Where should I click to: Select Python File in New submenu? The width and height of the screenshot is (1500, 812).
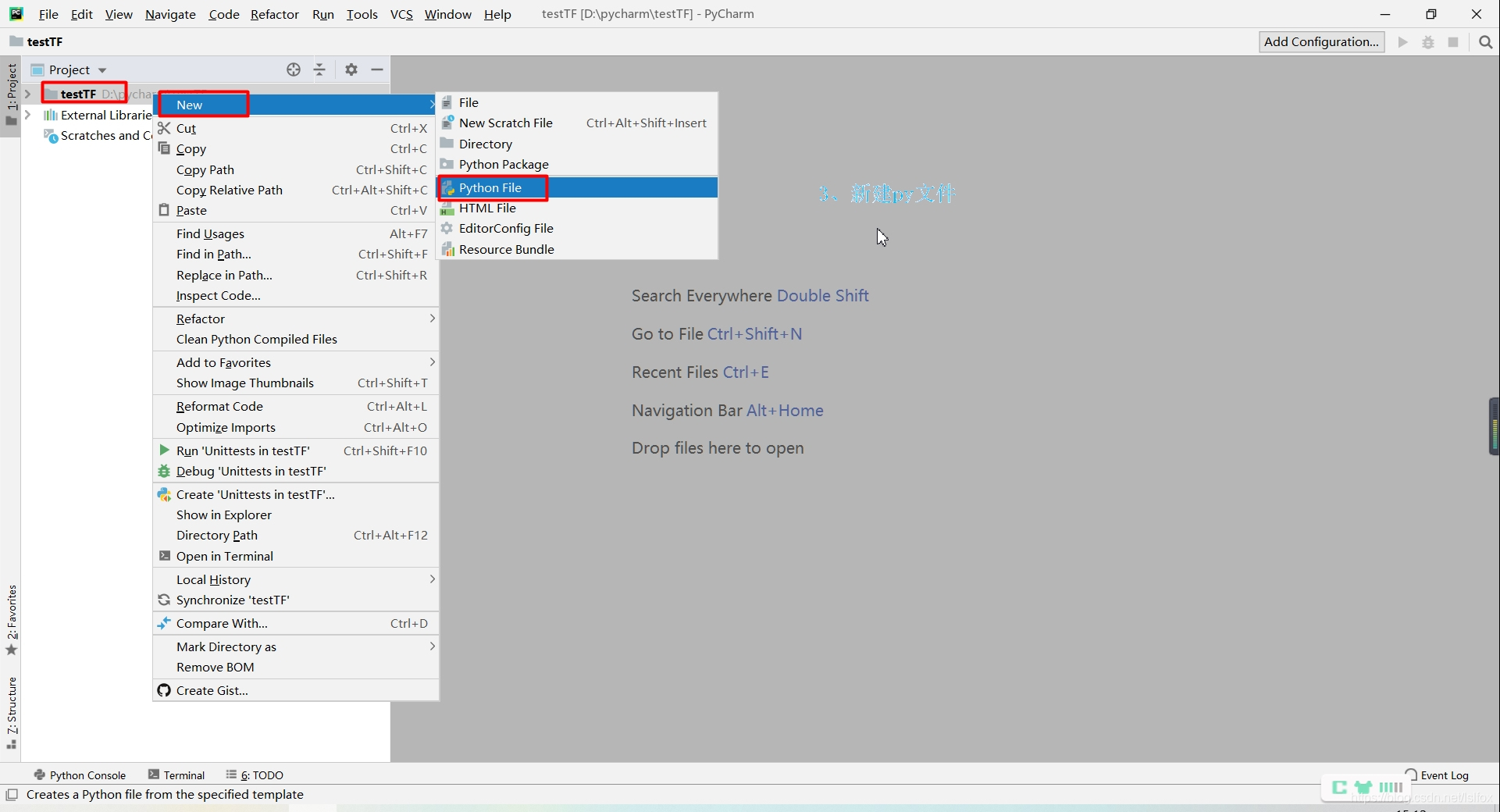pos(577,187)
